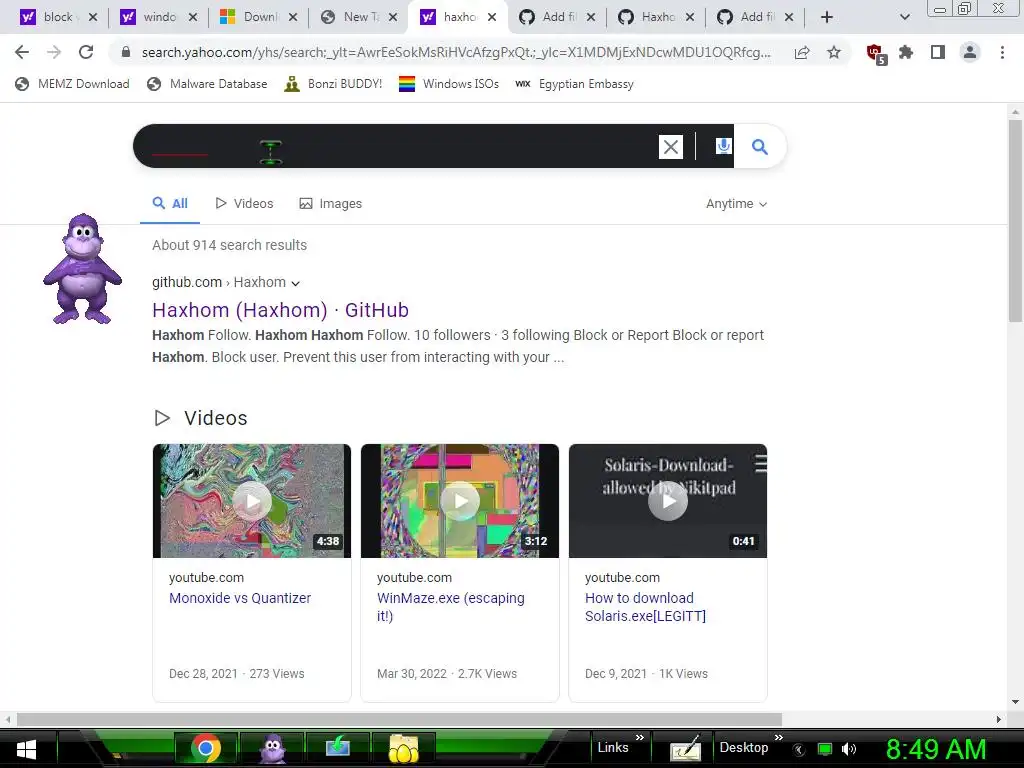Open the BonziBuddy taskbar icon
Image resolution: width=1024 pixels, height=768 pixels.
coord(272,748)
